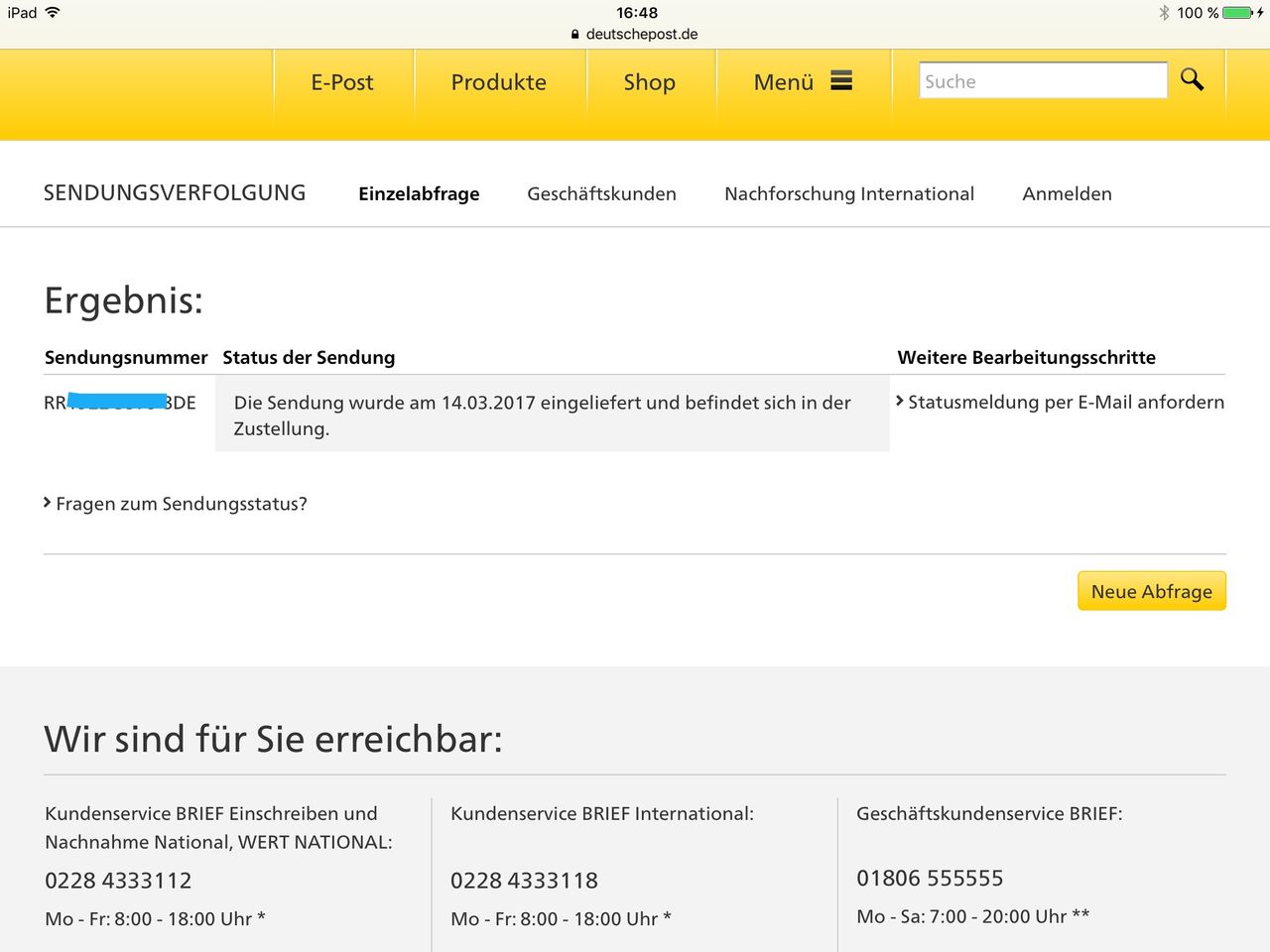Switch to the Geschäftskunden tab
The height and width of the screenshot is (952, 1270).
click(601, 194)
